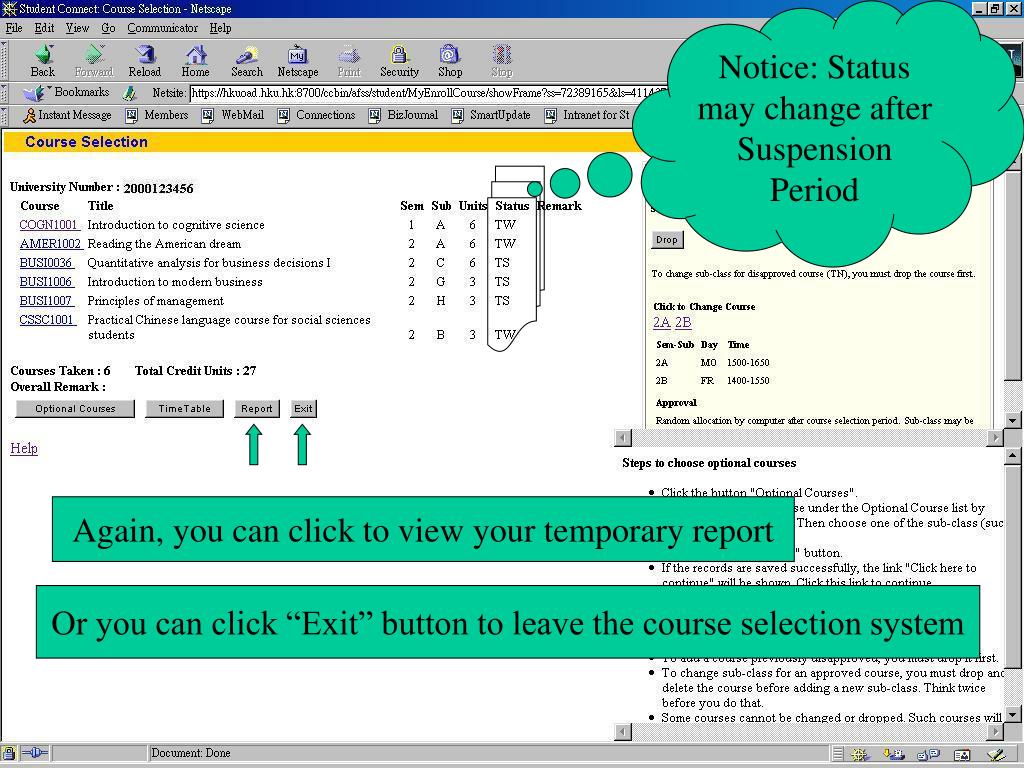
Task: Click Instant Message in personal toolbar
Action: 67,115
